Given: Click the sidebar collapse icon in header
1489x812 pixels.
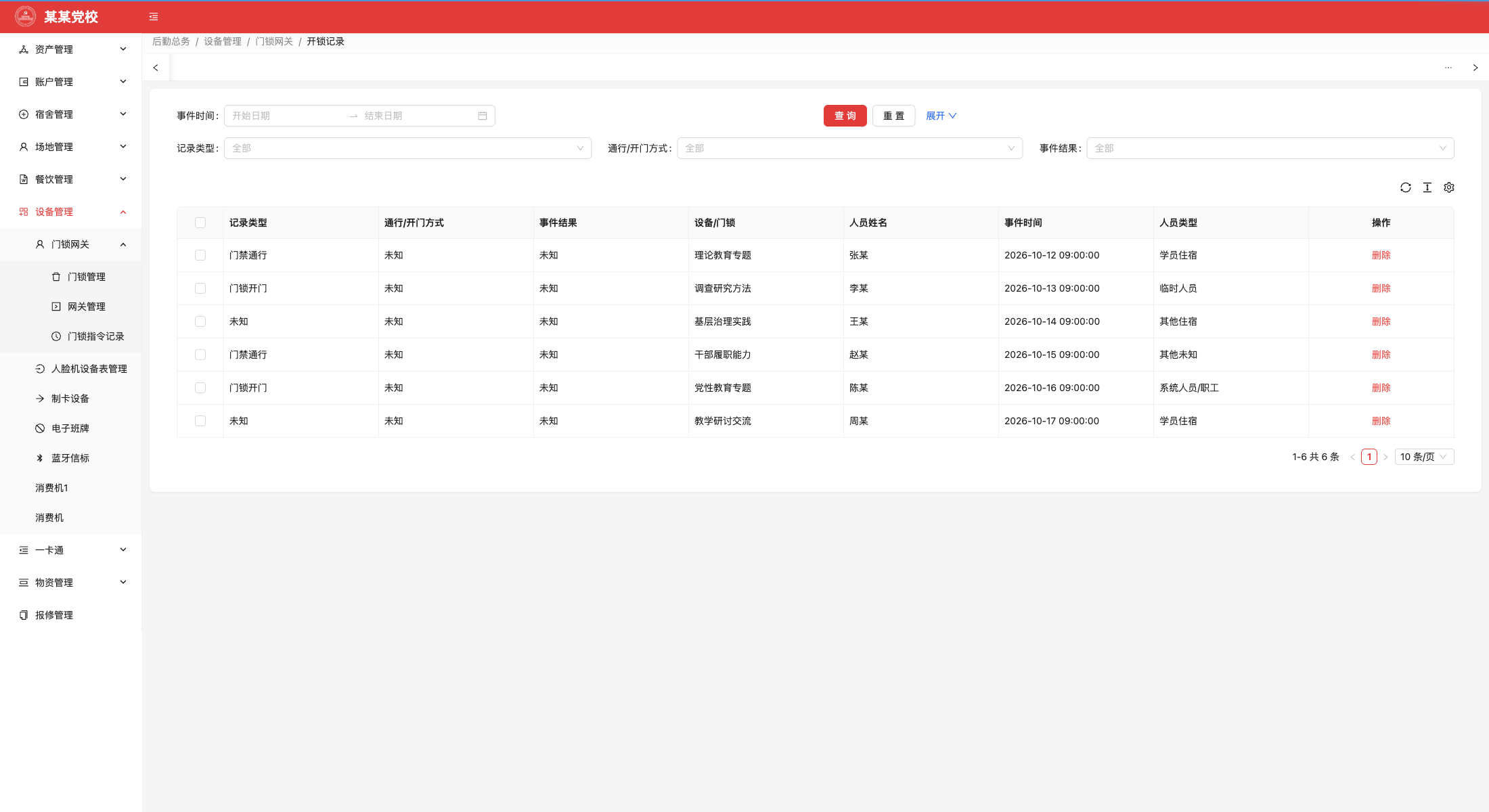Looking at the screenshot, I should [154, 17].
